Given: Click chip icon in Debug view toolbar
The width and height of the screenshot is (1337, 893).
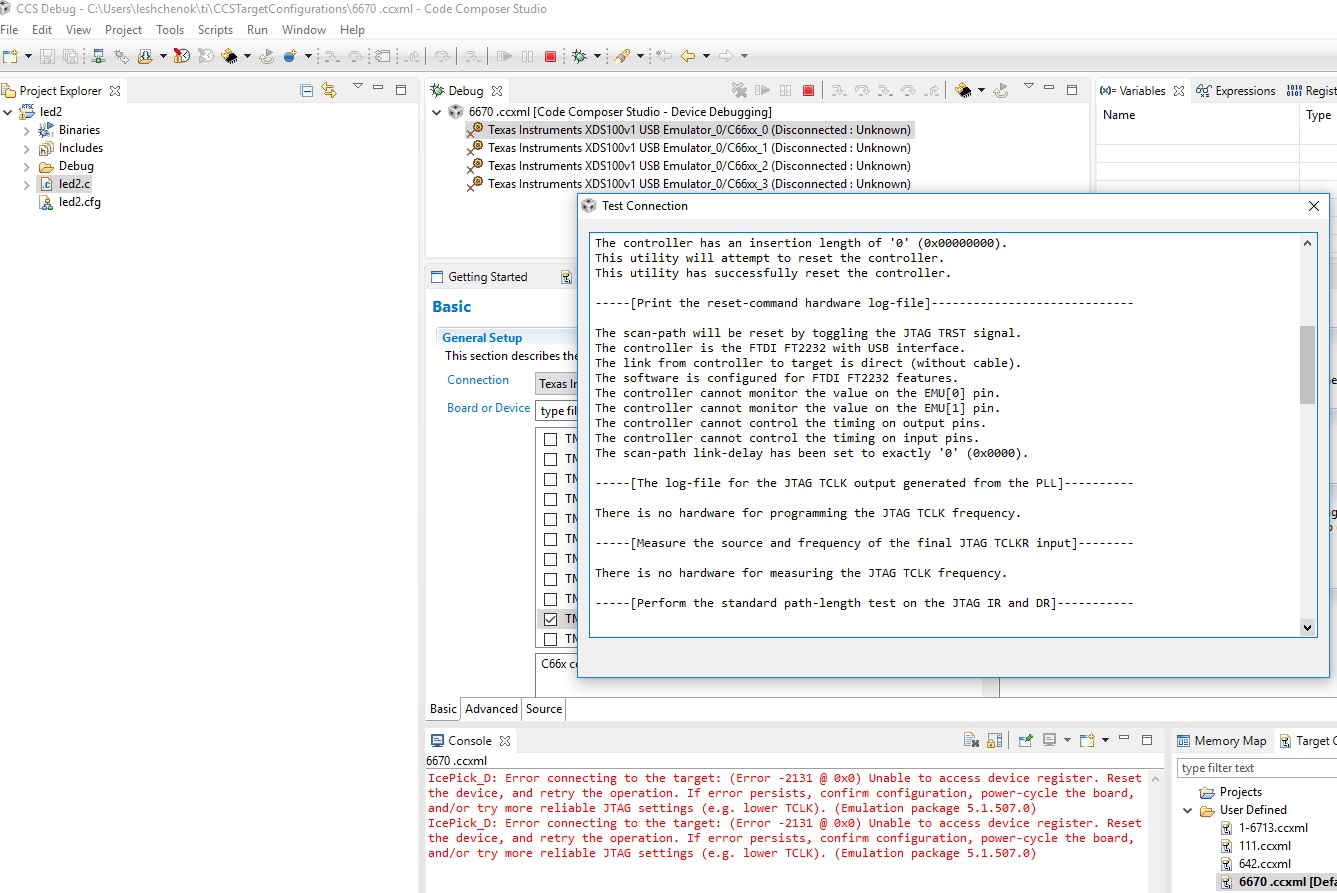Looking at the screenshot, I should pyautogui.click(x=964, y=90).
